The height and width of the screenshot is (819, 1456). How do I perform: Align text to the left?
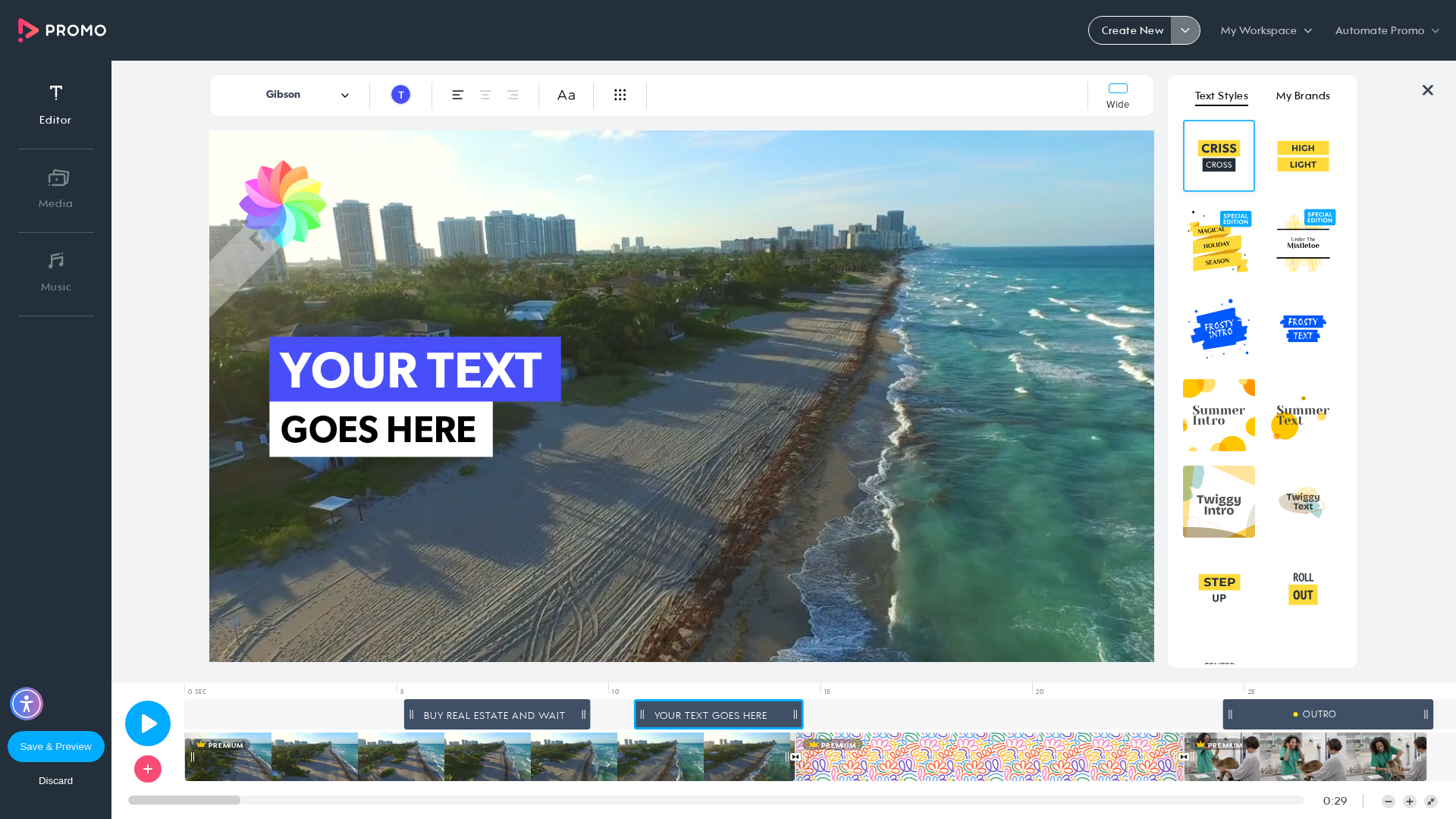click(x=458, y=95)
